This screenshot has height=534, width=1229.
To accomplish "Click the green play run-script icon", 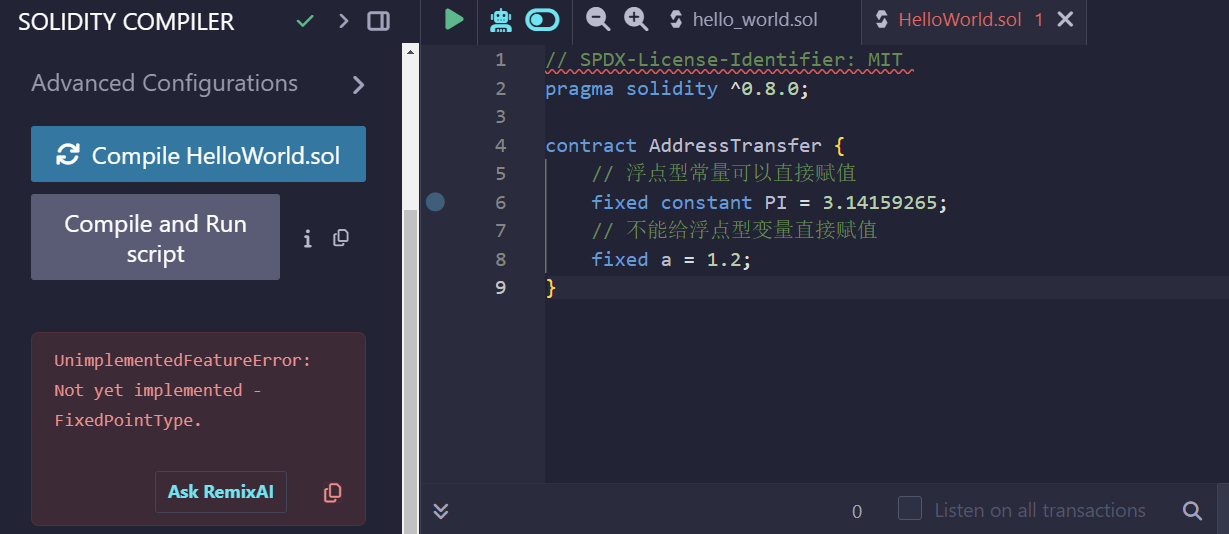I will click(x=454, y=19).
